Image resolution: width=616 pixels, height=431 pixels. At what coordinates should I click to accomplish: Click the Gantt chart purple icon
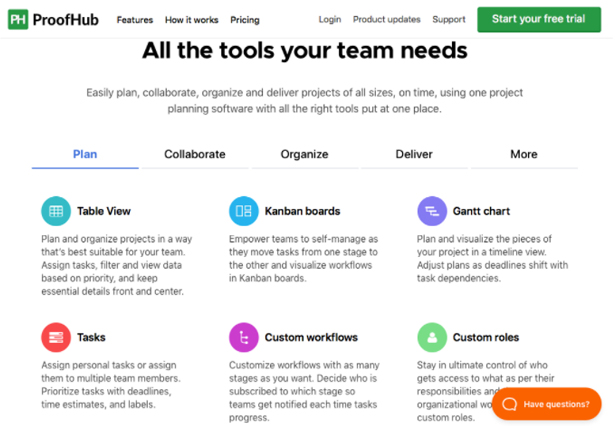pyautogui.click(x=432, y=211)
